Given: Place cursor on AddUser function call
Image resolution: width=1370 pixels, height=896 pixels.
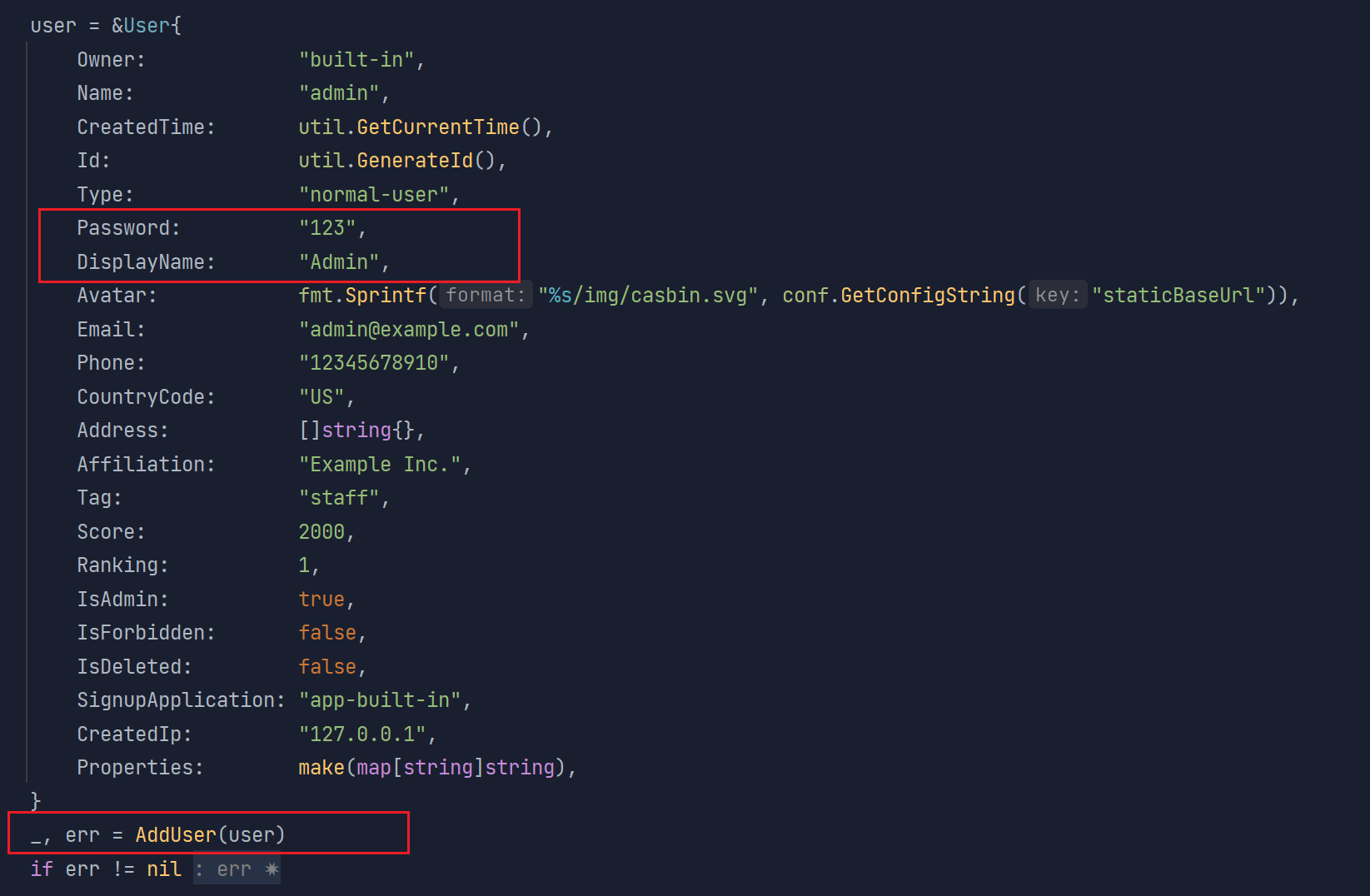Looking at the screenshot, I should click(175, 834).
